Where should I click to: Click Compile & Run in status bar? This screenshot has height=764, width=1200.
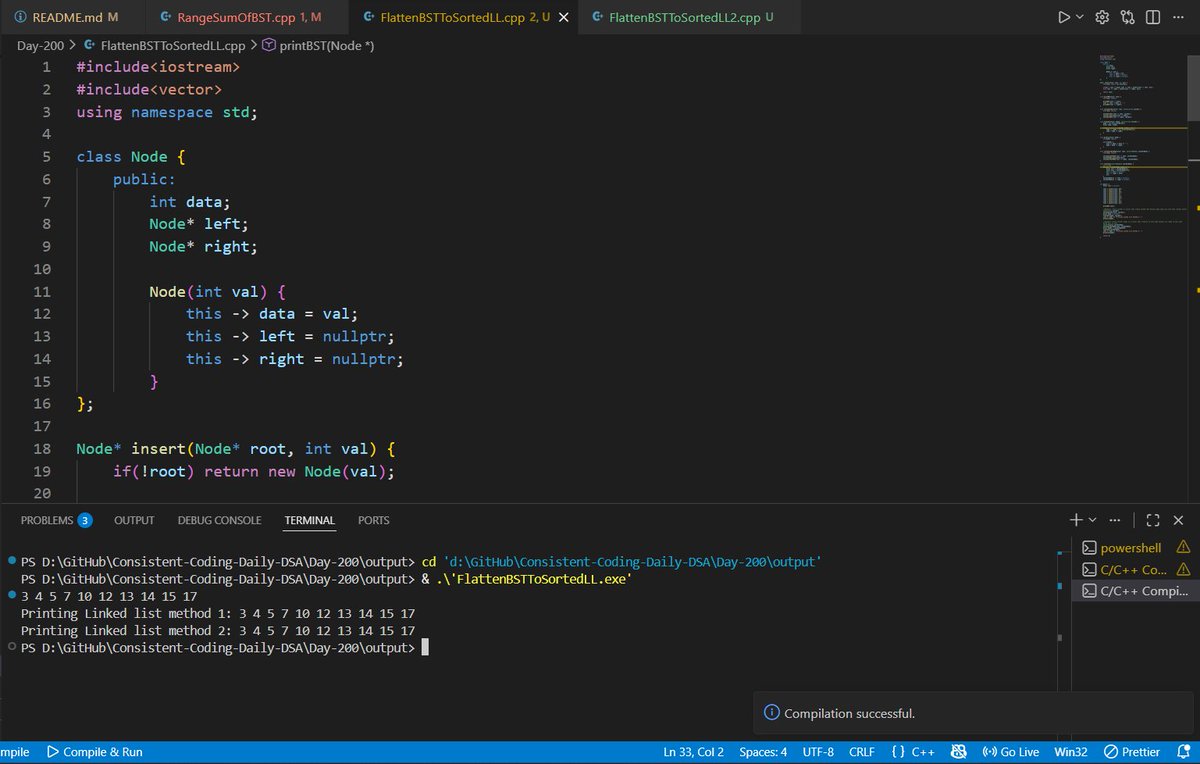pyautogui.click(x=95, y=752)
